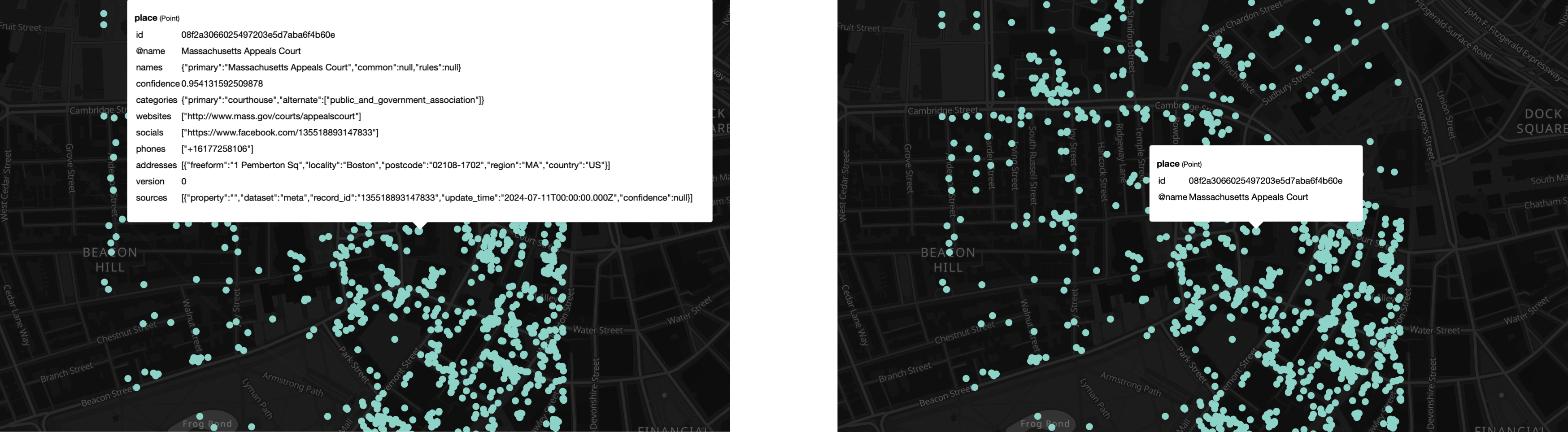This screenshot has height=432, width=1568.
Task: Click Massachusetts Appeals Court in the compact popup
Action: pyautogui.click(x=1249, y=197)
